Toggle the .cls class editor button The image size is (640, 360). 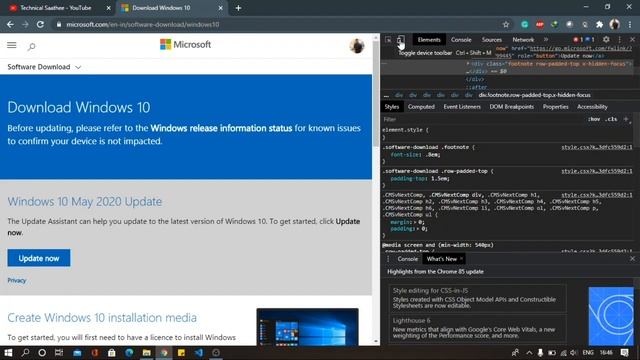pos(611,119)
